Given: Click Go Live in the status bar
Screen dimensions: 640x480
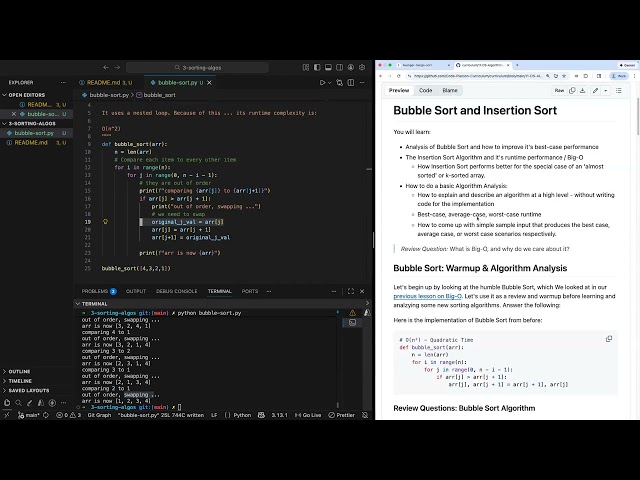Looking at the screenshot, I should click(x=308, y=415).
